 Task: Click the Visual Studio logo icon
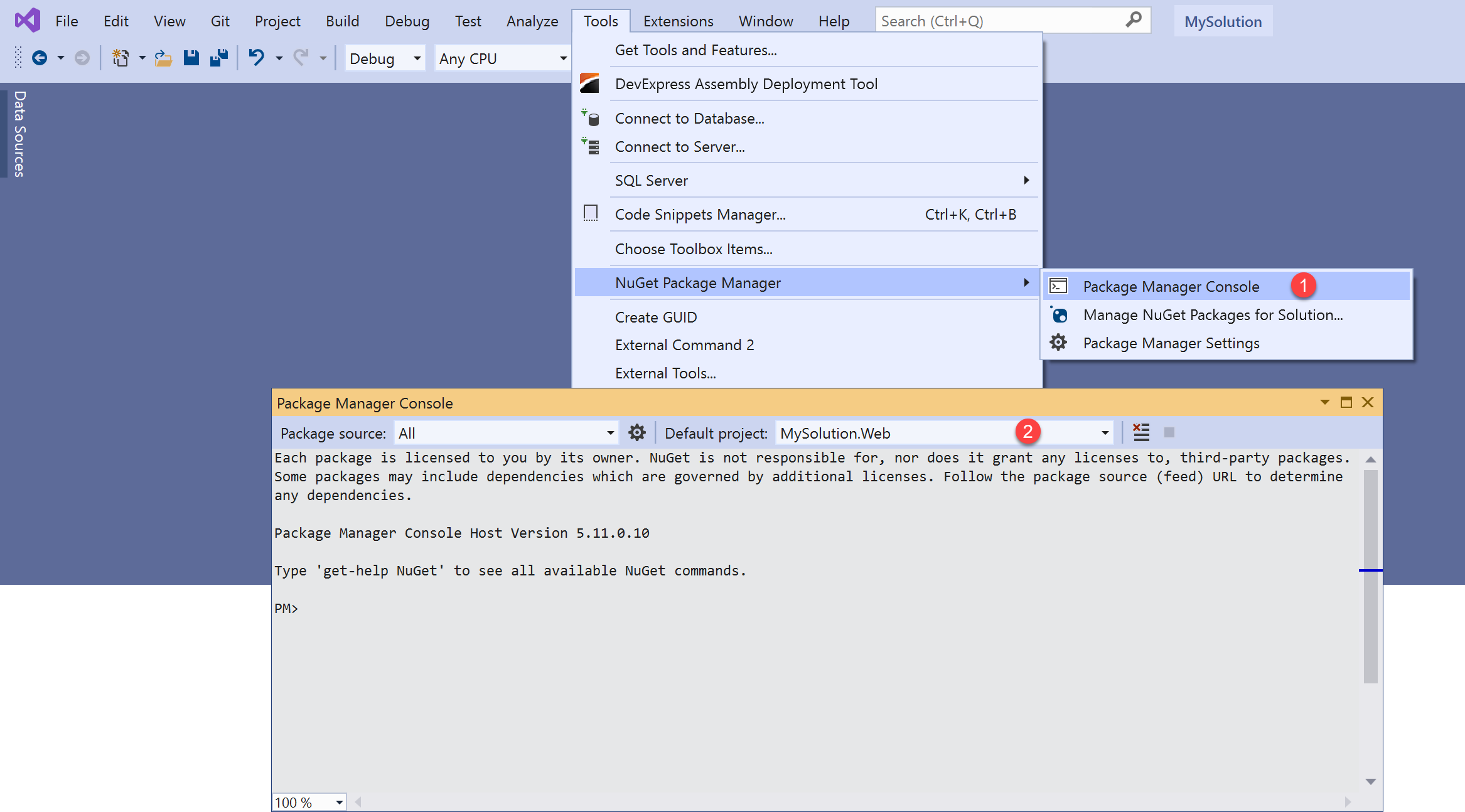click(x=28, y=21)
